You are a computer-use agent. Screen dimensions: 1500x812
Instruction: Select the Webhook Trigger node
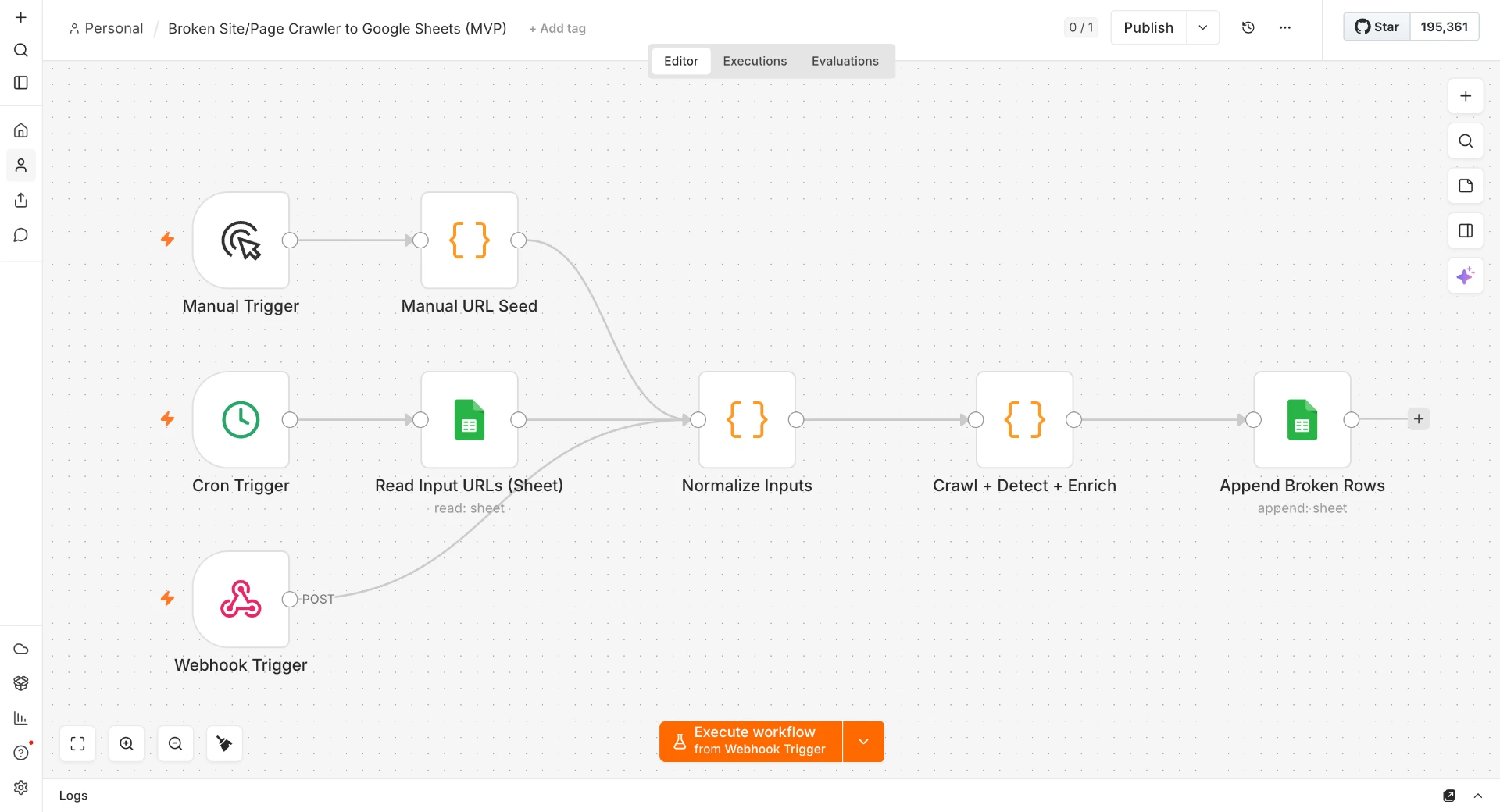point(241,600)
